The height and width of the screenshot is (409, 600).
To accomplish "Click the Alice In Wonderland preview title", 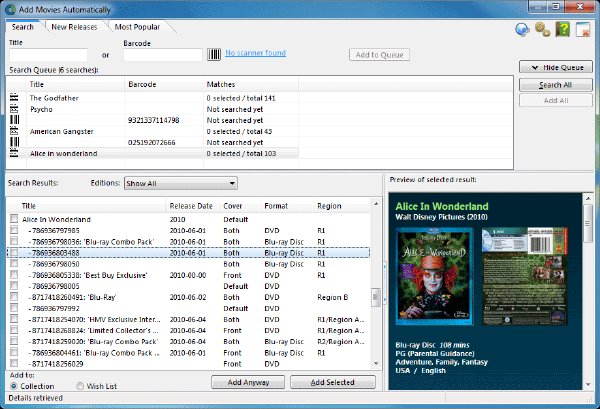I will [x=442, y=207].
